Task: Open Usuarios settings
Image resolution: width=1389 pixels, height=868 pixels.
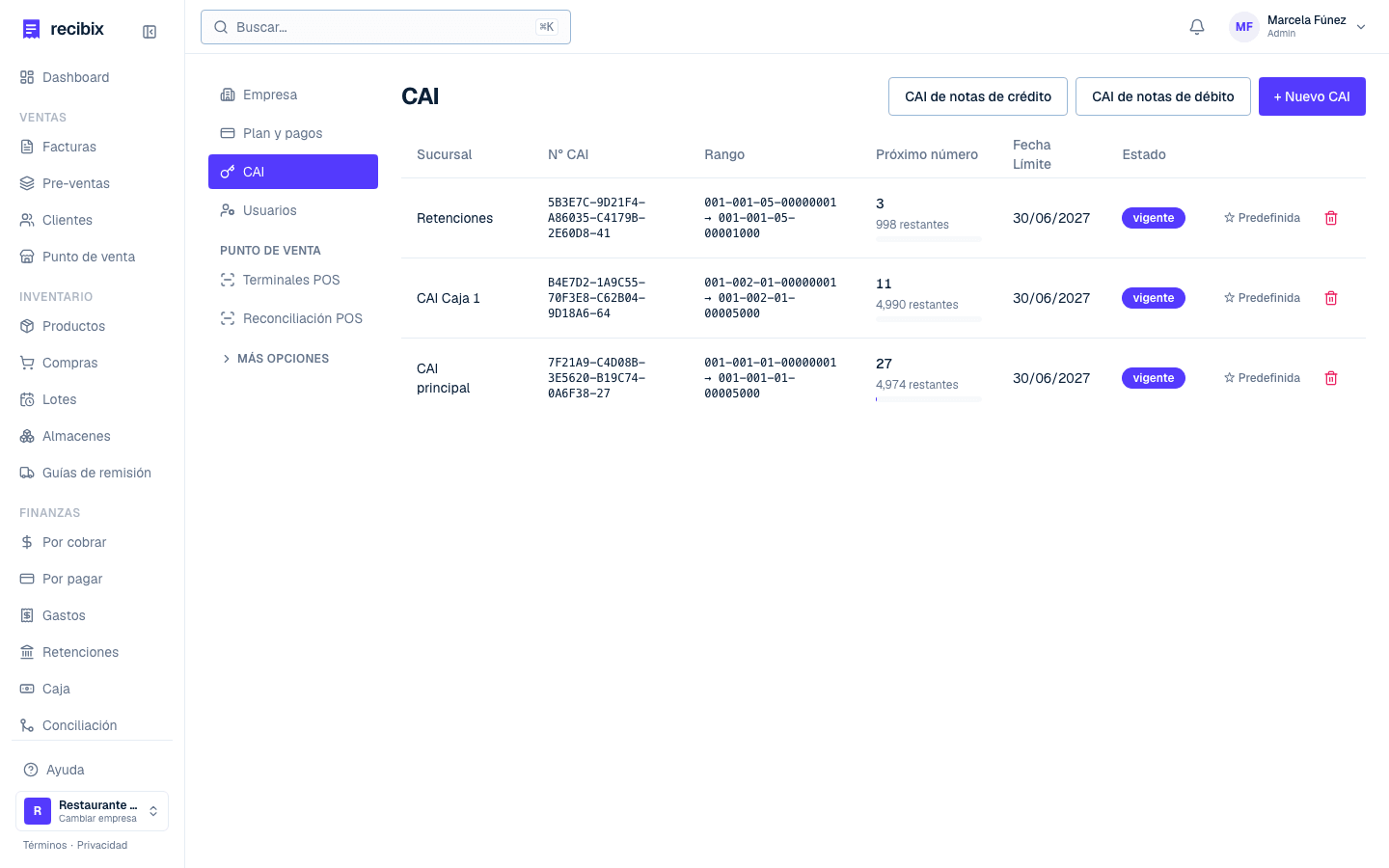Action: click(x=293, y=210)
